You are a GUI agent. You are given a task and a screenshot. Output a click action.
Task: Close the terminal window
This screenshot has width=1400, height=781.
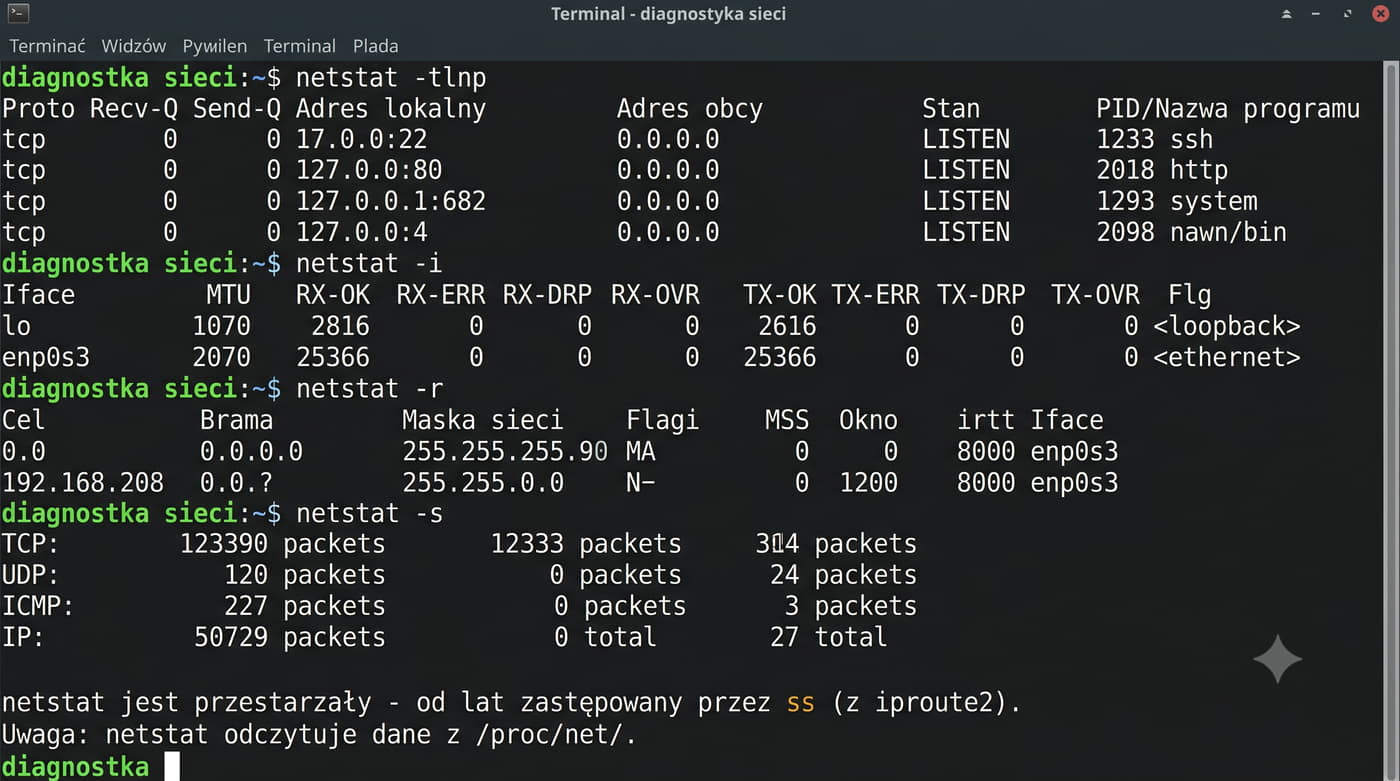pos(1380,14)
